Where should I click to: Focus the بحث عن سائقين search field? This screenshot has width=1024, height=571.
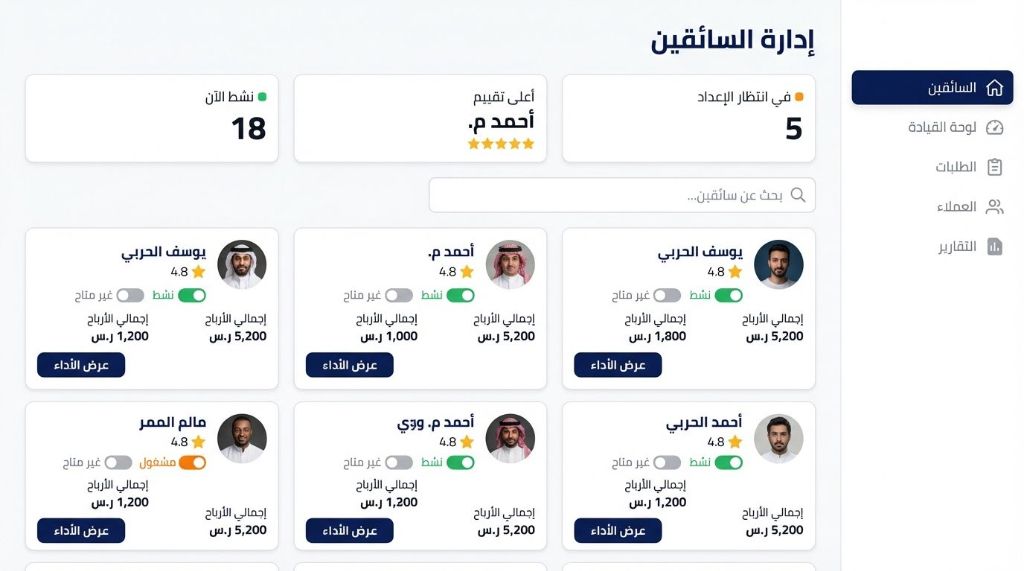click(610, 195)
